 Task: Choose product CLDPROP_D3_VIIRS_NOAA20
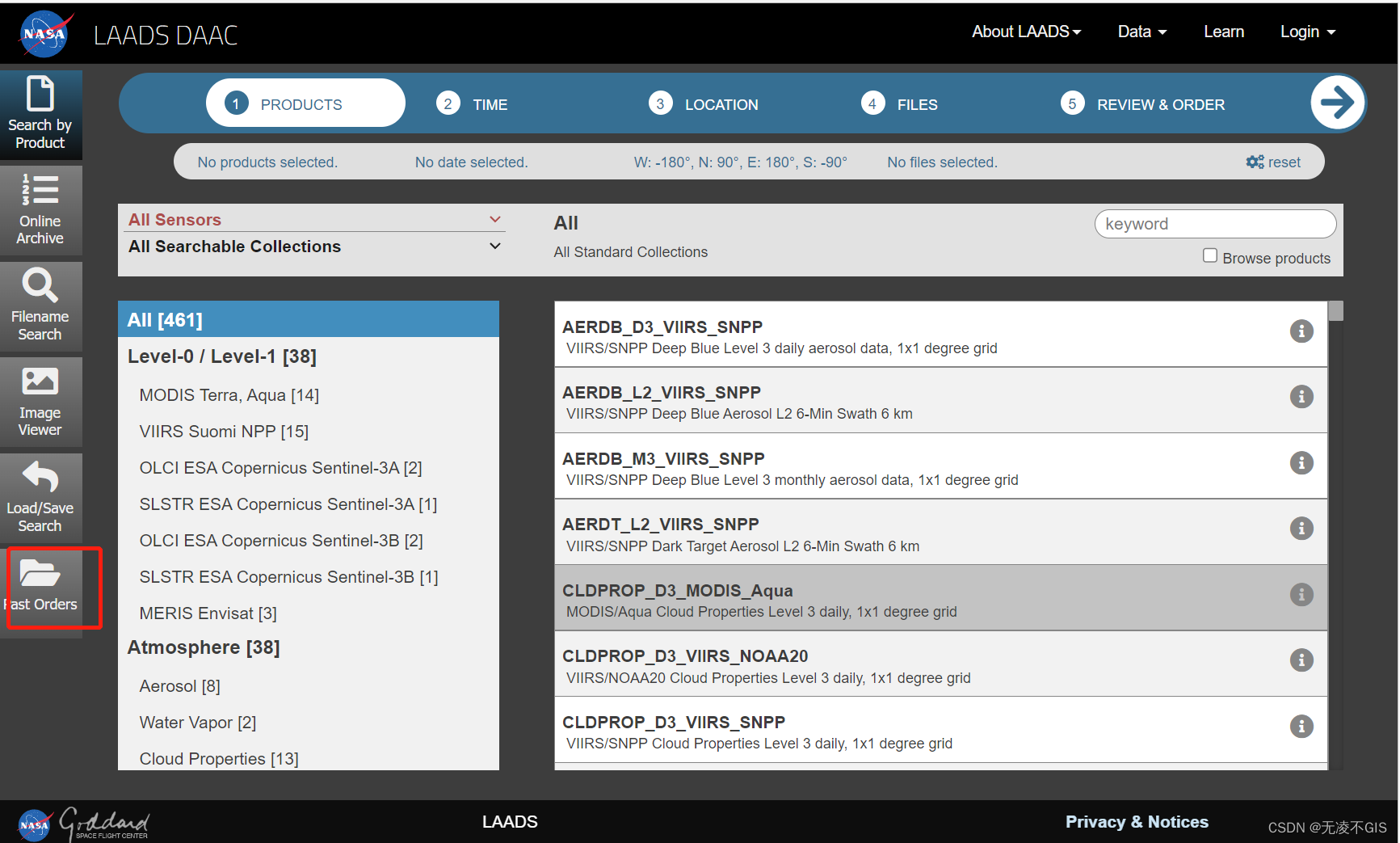[941, 664]
